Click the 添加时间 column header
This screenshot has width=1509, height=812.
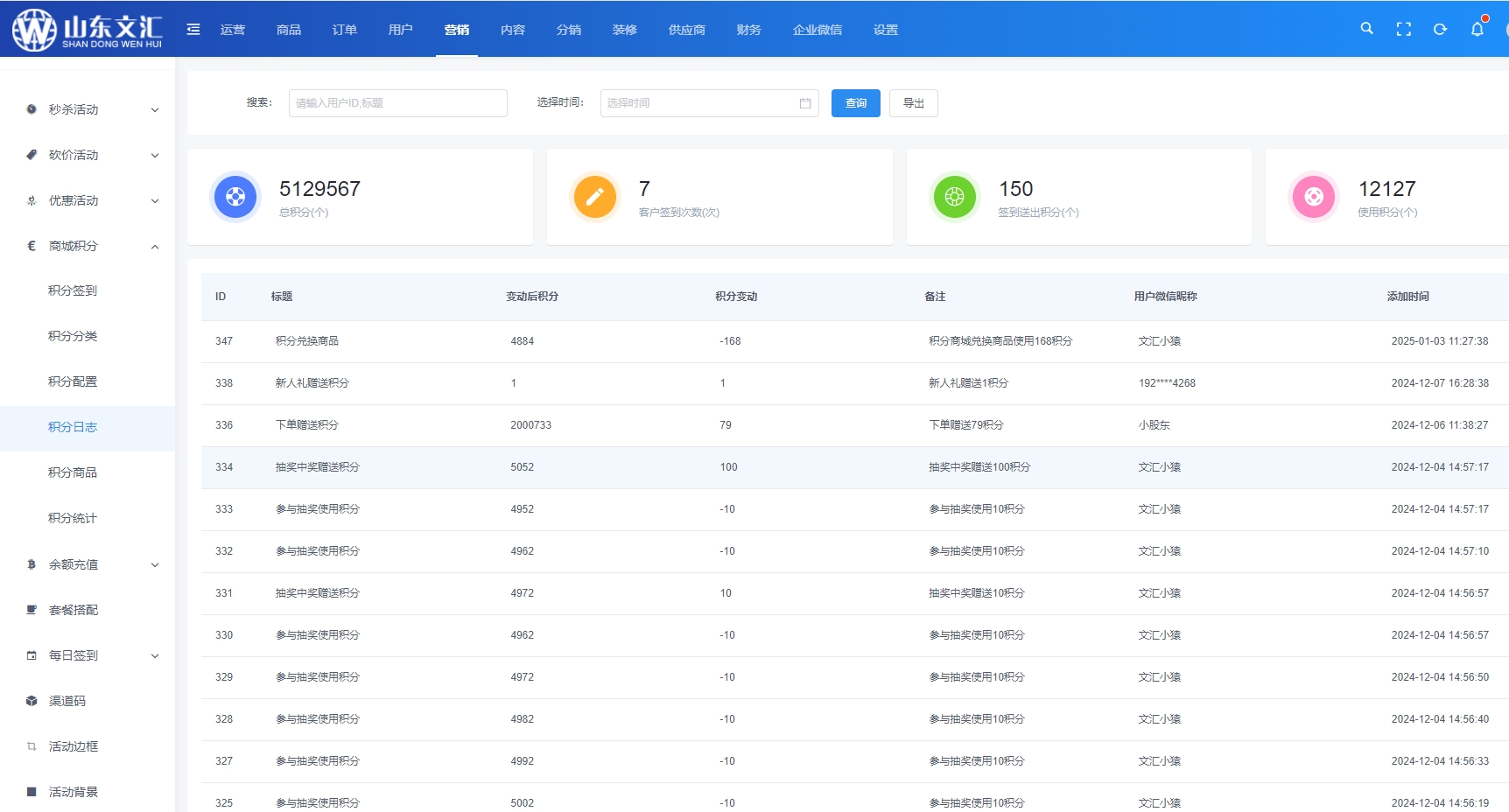(1407, 297)
